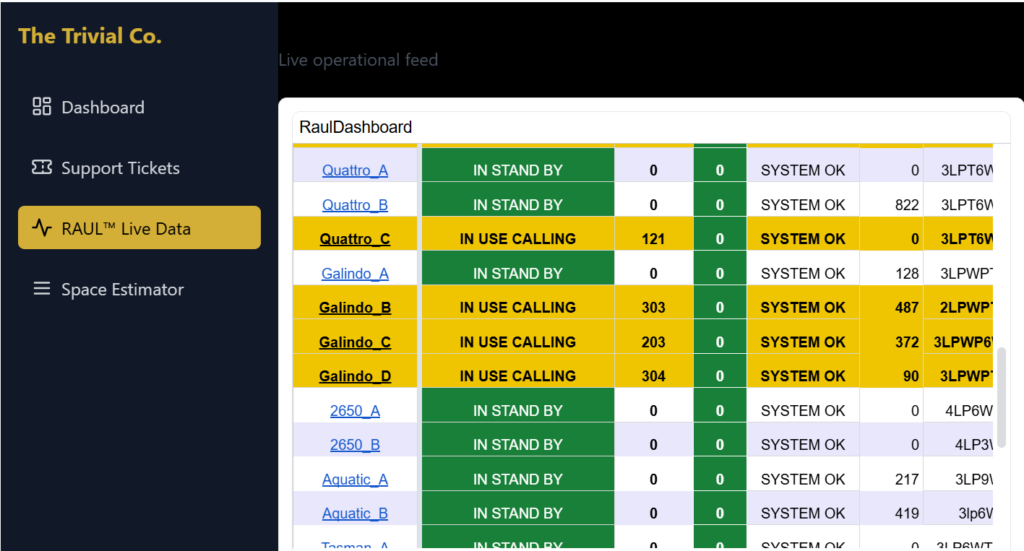Viewport: 1024px width, 551px height.
Task: Open the Dashboard menu item
Action: coord(102,107)
